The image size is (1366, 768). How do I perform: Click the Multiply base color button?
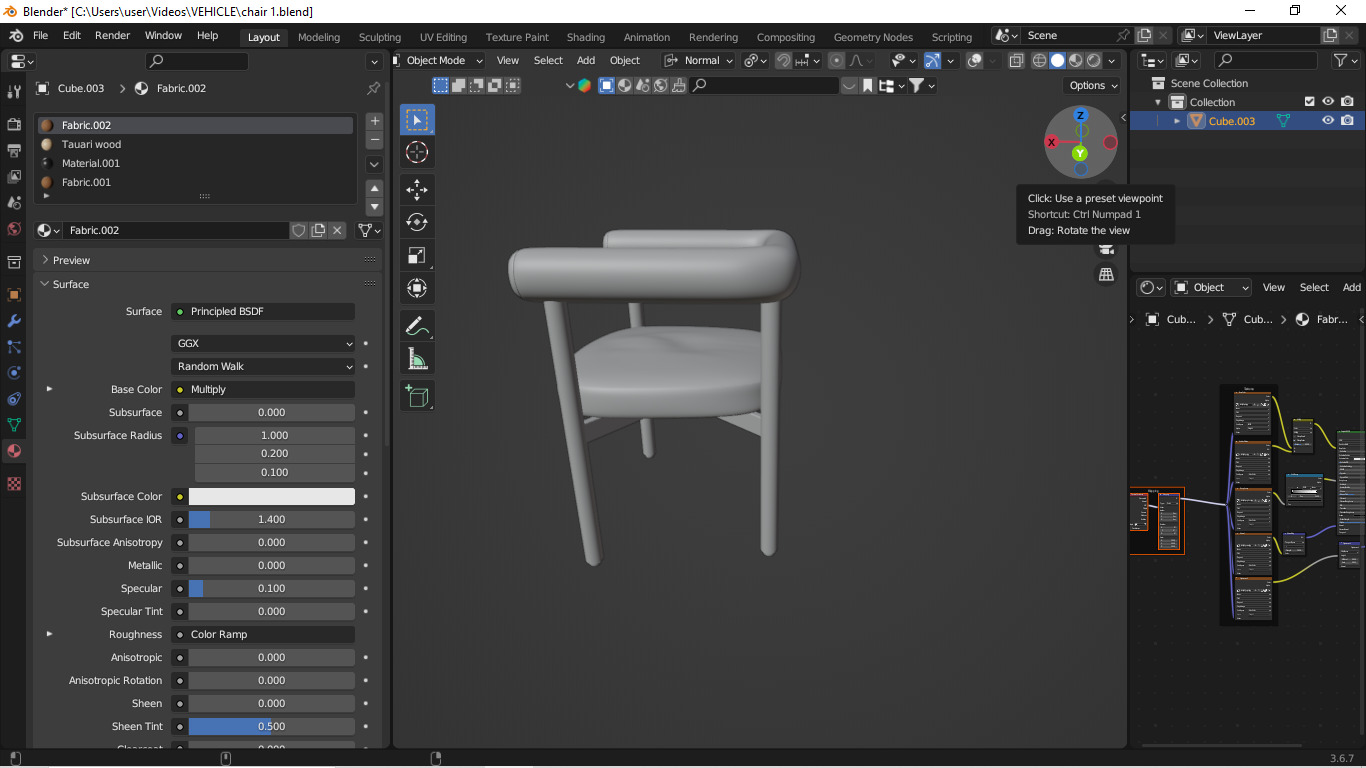263,389
